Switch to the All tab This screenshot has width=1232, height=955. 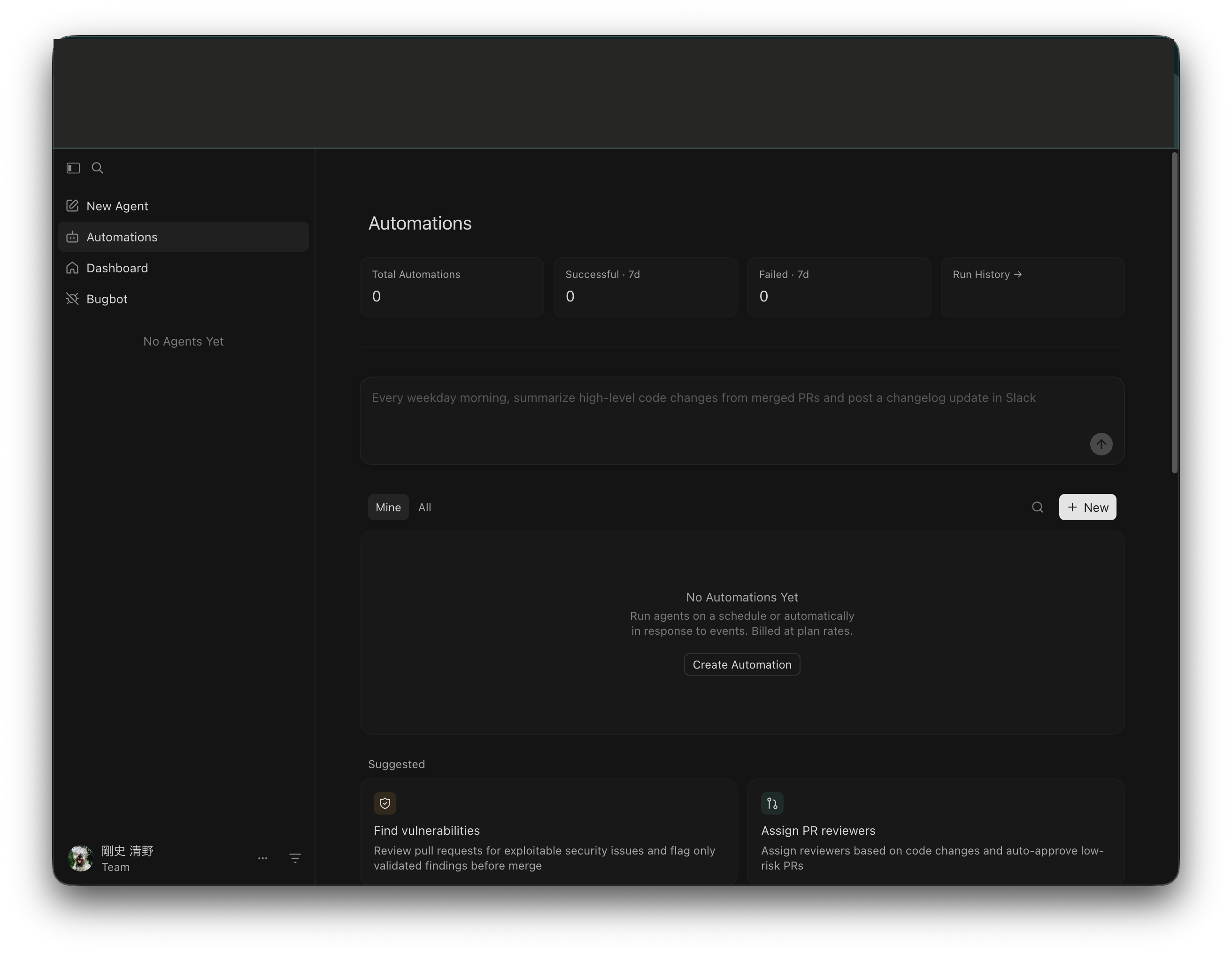[424, 507]
